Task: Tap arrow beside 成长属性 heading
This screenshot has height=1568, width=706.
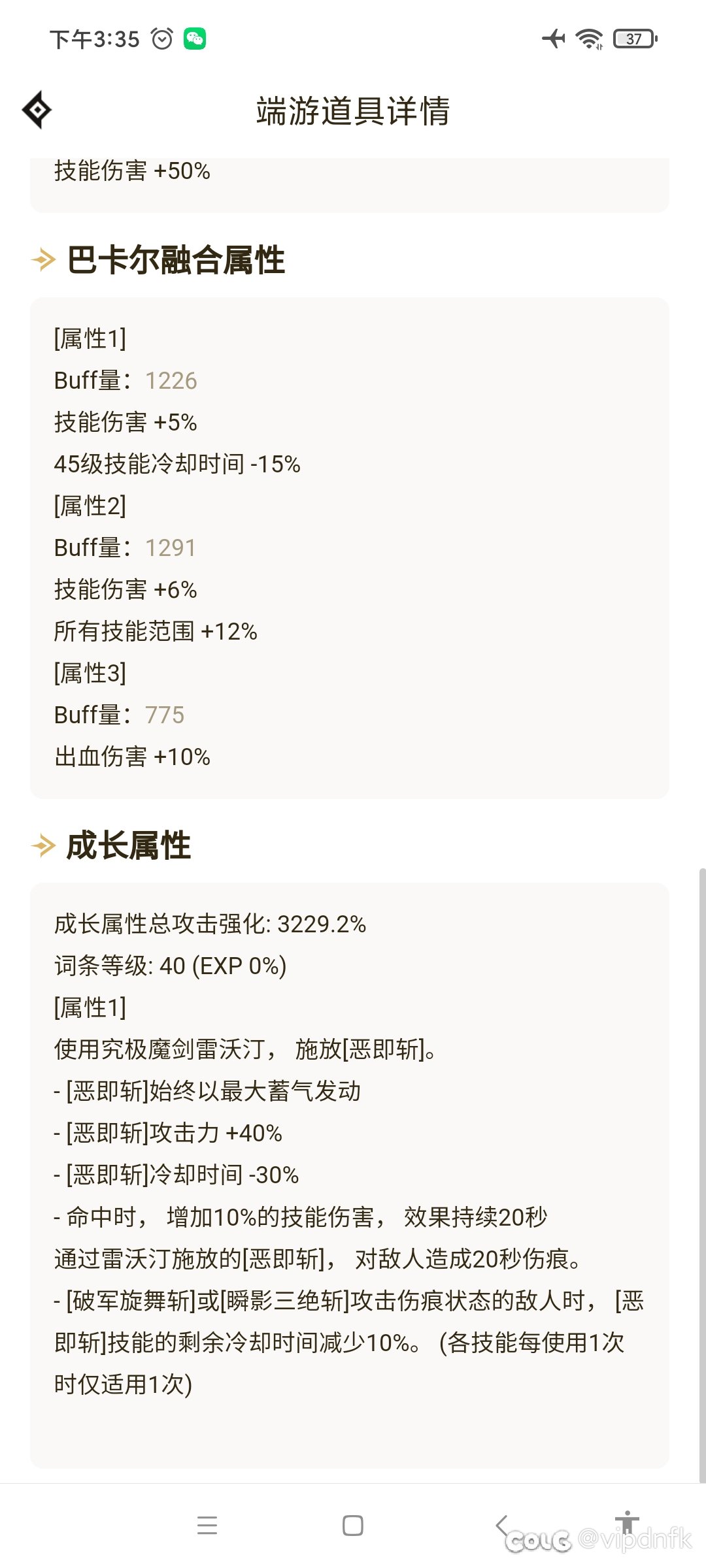Action: point(43,845)
